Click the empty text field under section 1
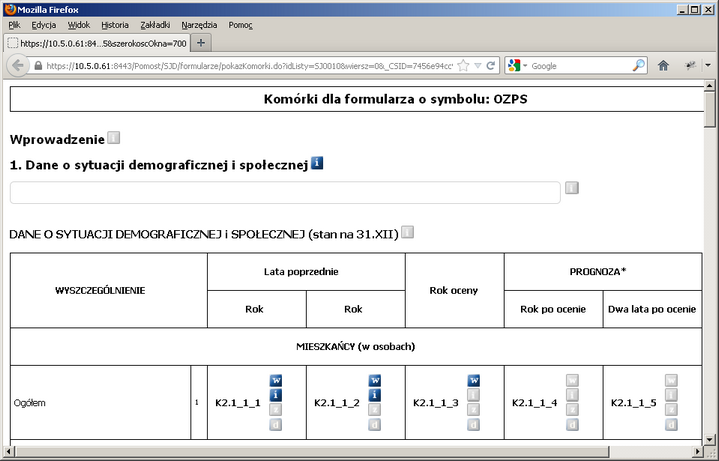 click(x=284, y=192)
